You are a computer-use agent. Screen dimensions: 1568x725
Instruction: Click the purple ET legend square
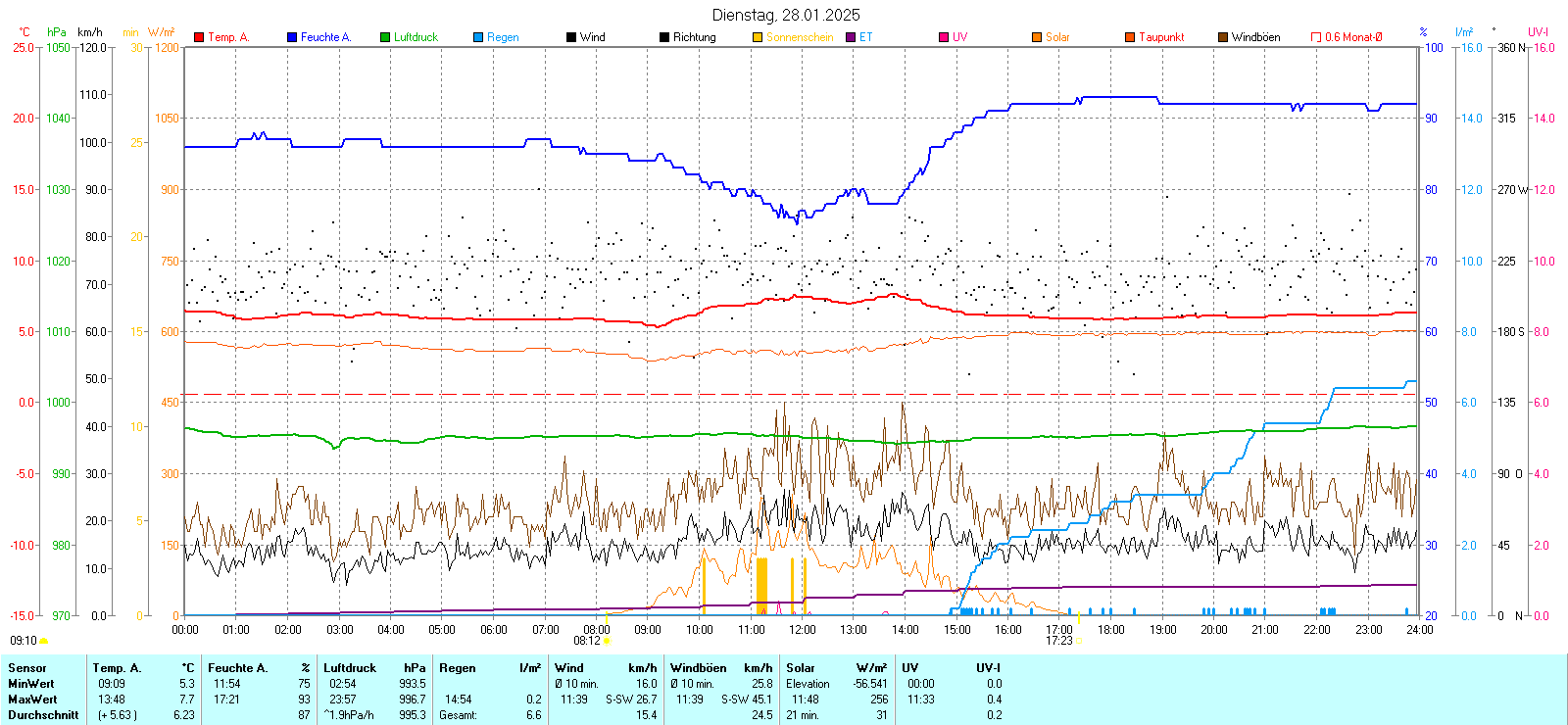pos(851,37)
